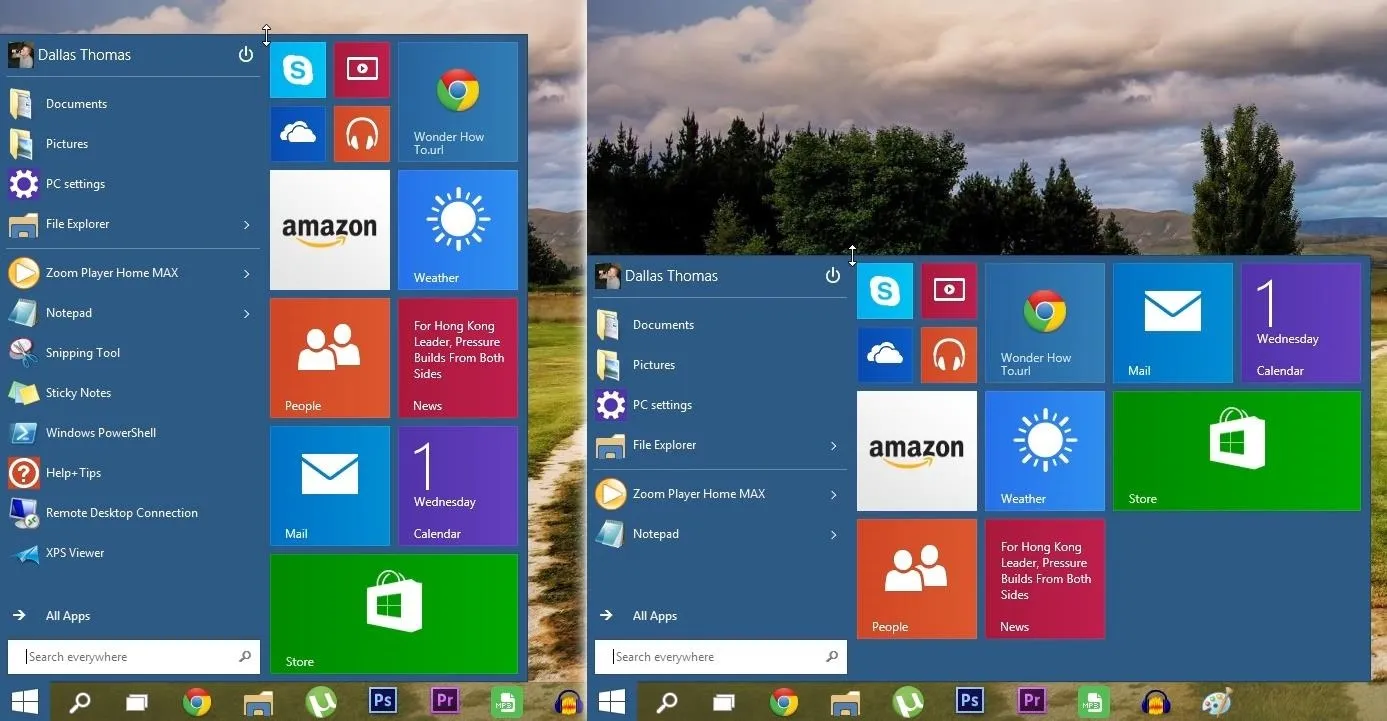Open the Skype tile in right Start menu
The height and width of the screenshot is (721, 1387).
pos(885,291)
